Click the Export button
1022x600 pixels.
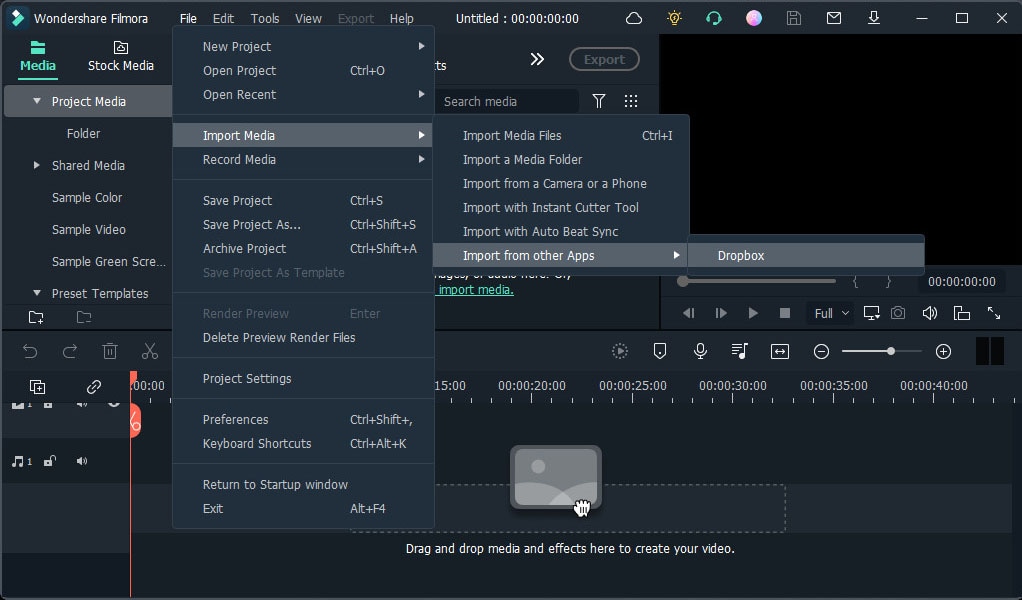click(604, 59)
